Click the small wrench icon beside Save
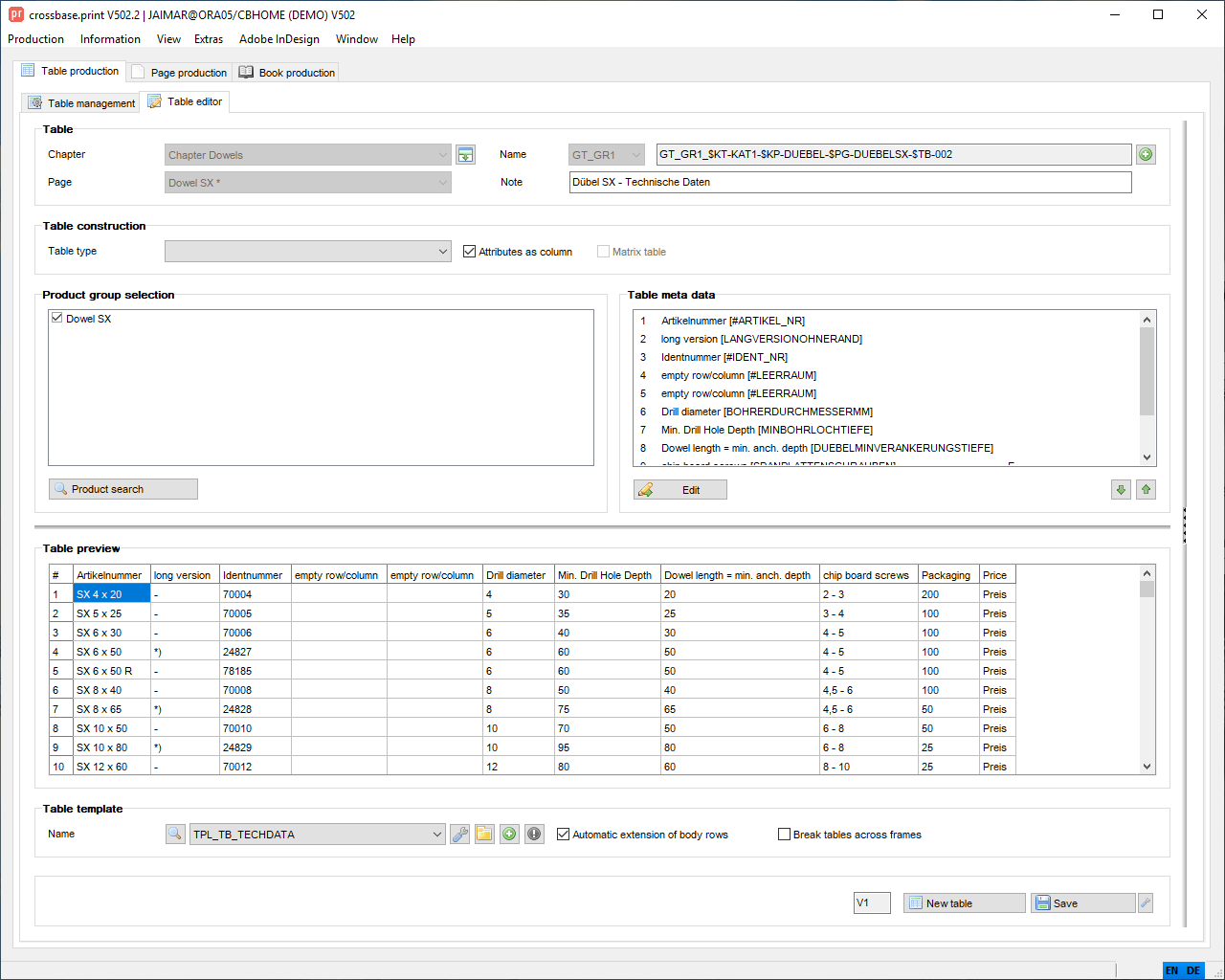 pyautogui.click(x=1146, y=902)
